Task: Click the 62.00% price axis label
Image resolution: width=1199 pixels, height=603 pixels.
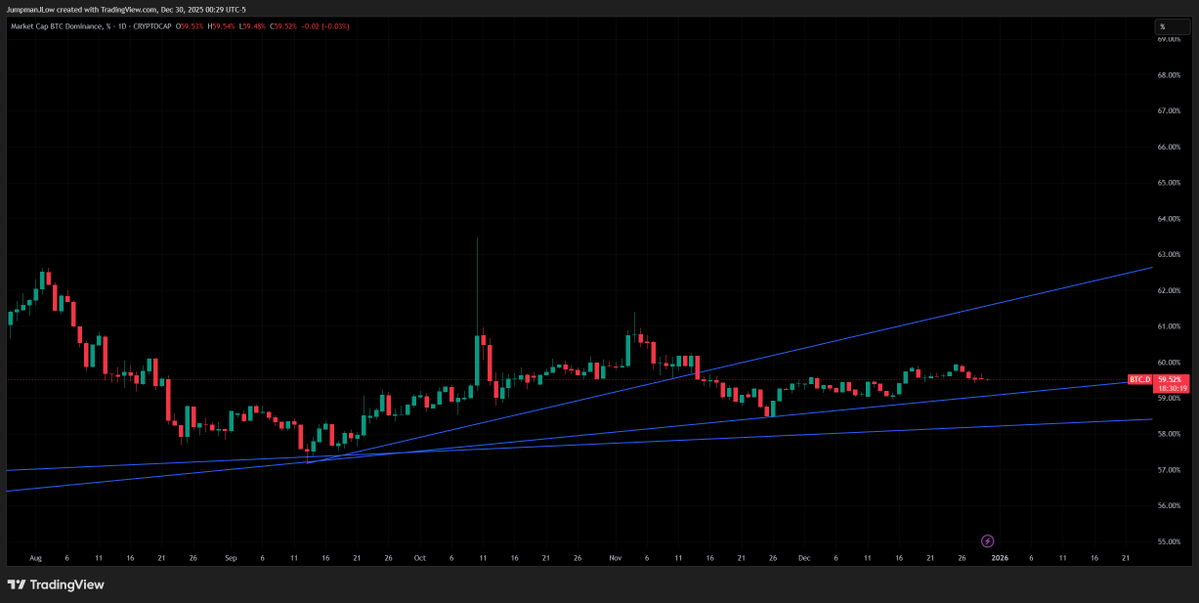Action: coord(1167,290)
